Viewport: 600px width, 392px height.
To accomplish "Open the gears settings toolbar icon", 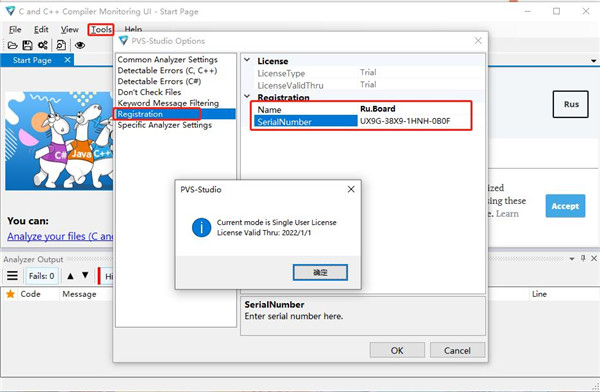I will tap(42, 45).
